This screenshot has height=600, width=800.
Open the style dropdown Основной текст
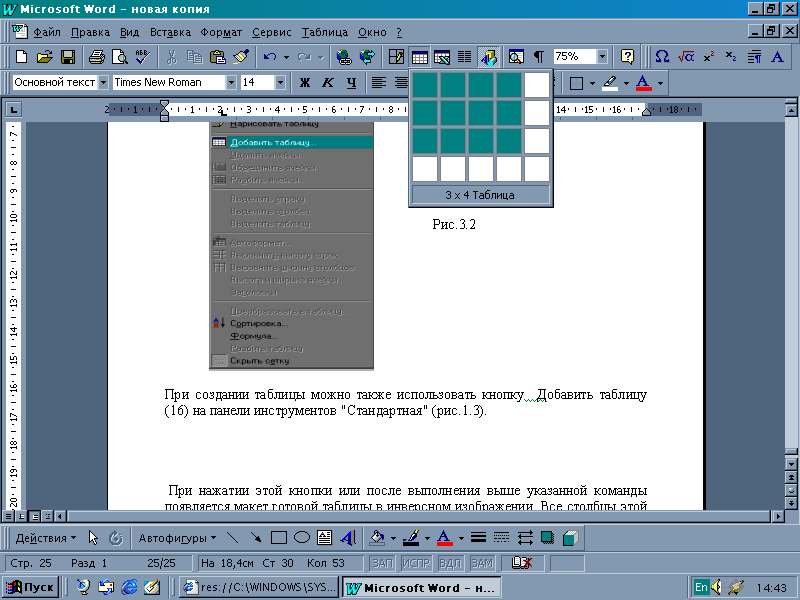(104, 82)
